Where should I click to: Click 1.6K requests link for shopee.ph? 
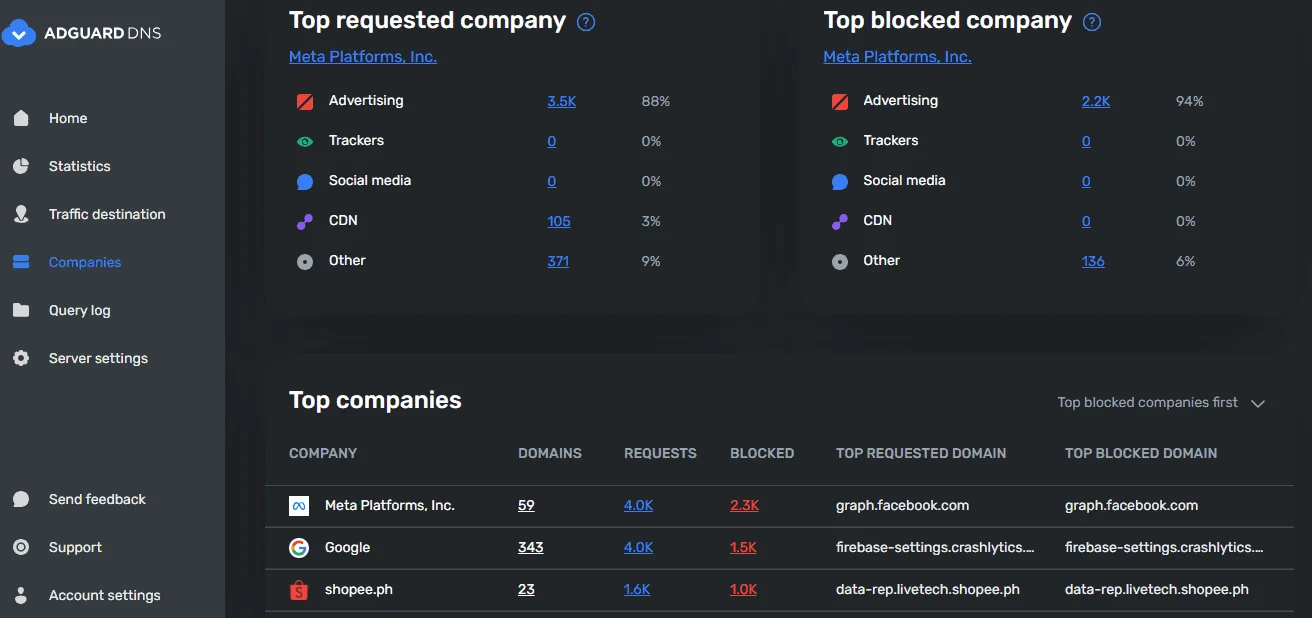(637, 590)
